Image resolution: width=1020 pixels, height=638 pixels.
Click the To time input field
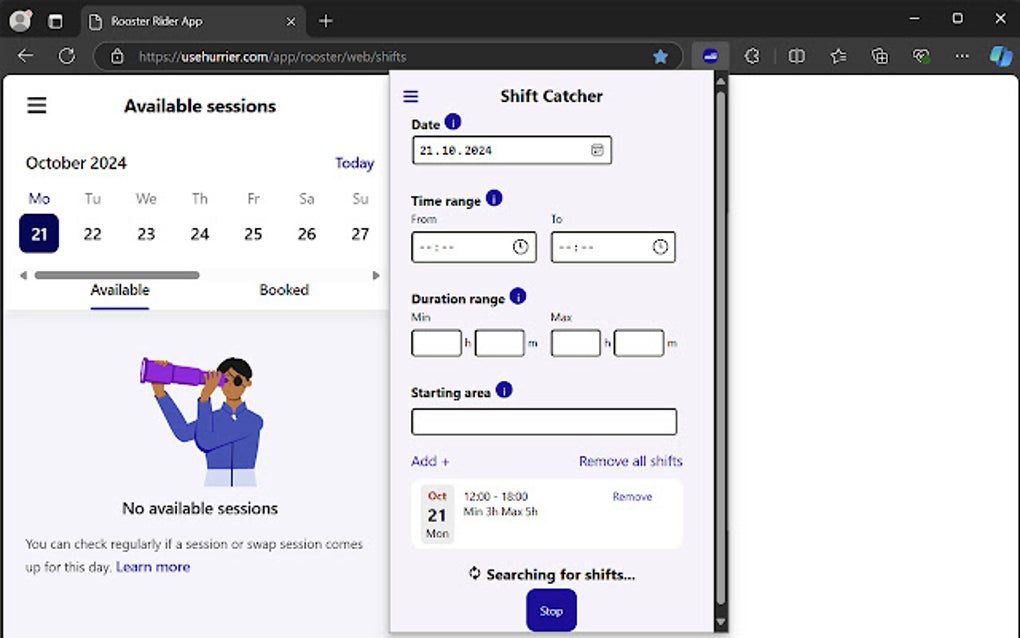(x=613, y=247)
